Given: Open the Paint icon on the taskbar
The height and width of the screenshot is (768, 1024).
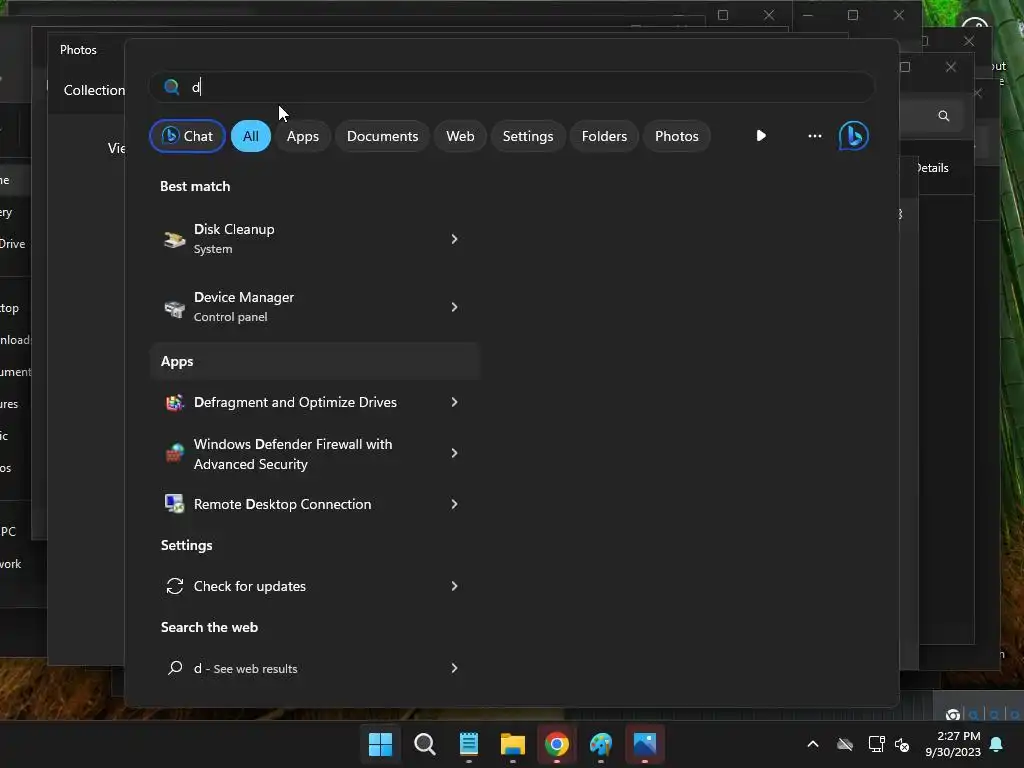Looking at the screenshot, I should [601, 744].
